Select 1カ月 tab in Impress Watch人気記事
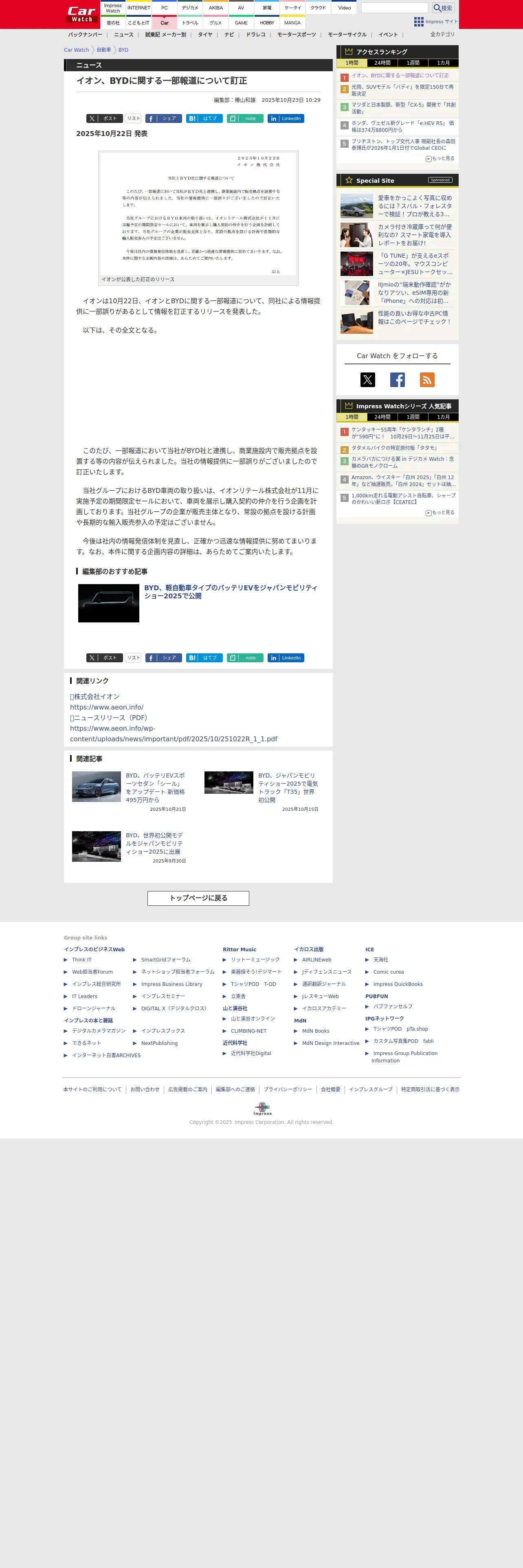Screen dimensions: 523x1568 tap(443, 417)
